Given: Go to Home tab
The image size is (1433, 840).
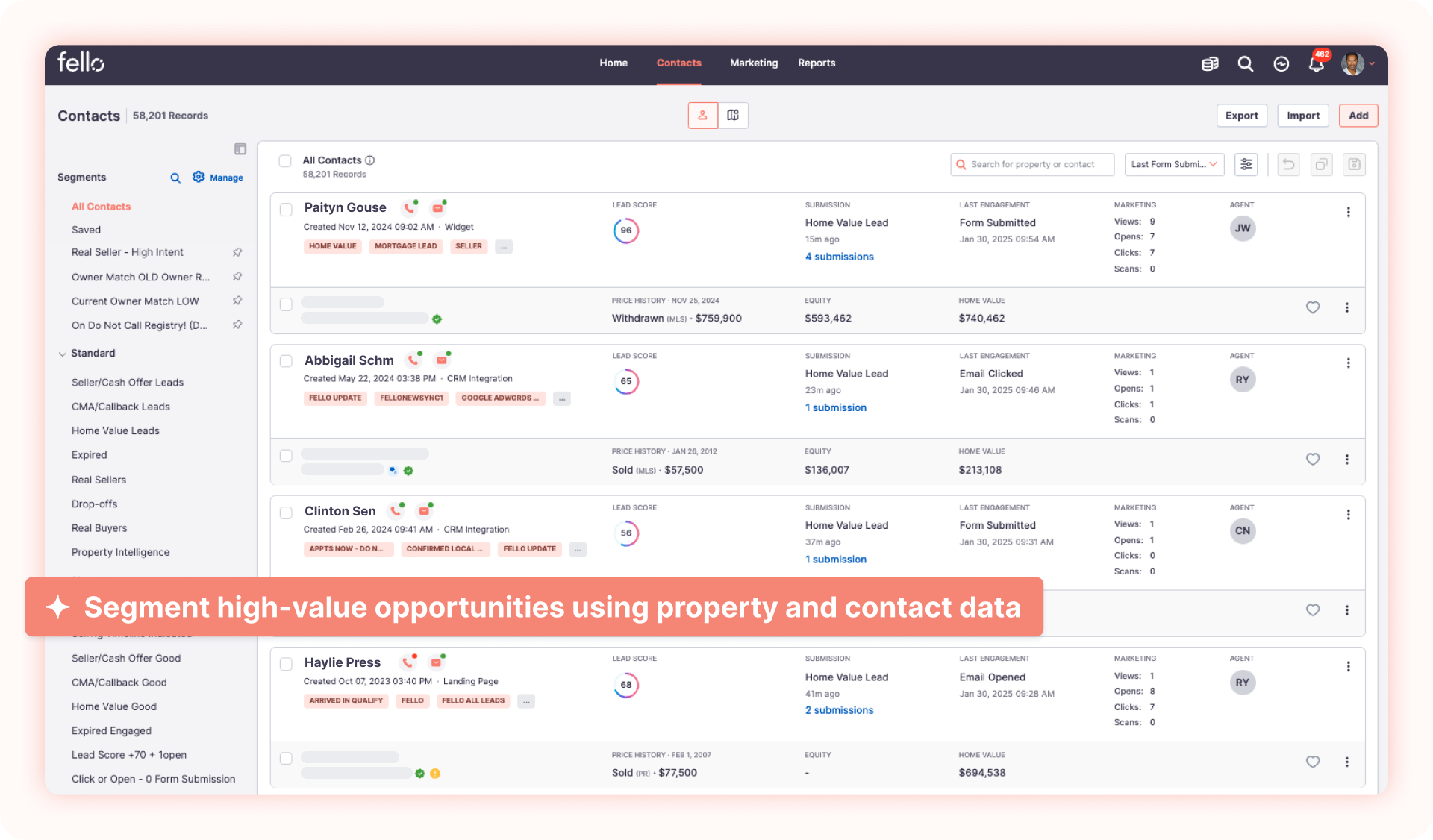Looking at the screenshot, I should (614, 63).
